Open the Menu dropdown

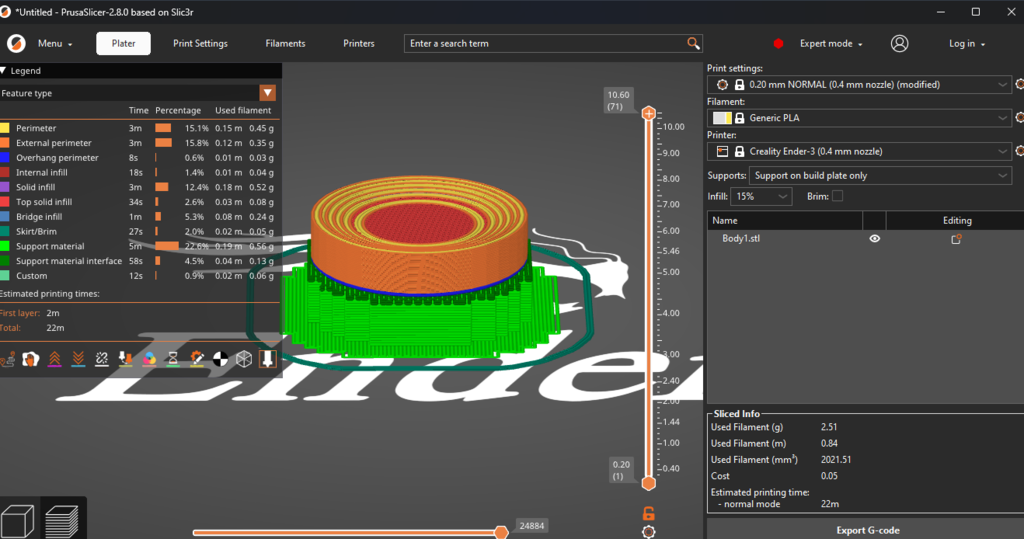[x=55, y=44]
